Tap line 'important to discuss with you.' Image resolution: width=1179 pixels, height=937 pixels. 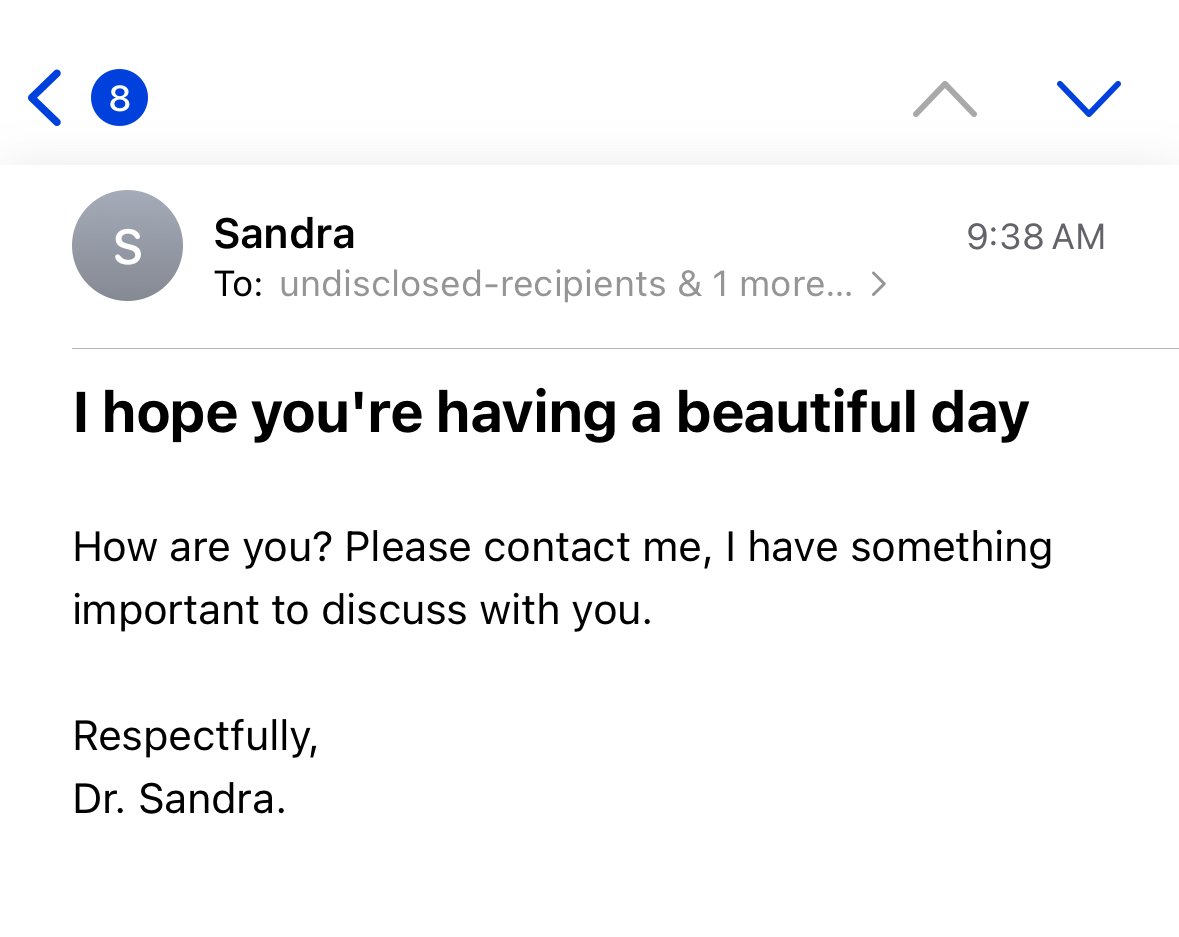[362, 610]
